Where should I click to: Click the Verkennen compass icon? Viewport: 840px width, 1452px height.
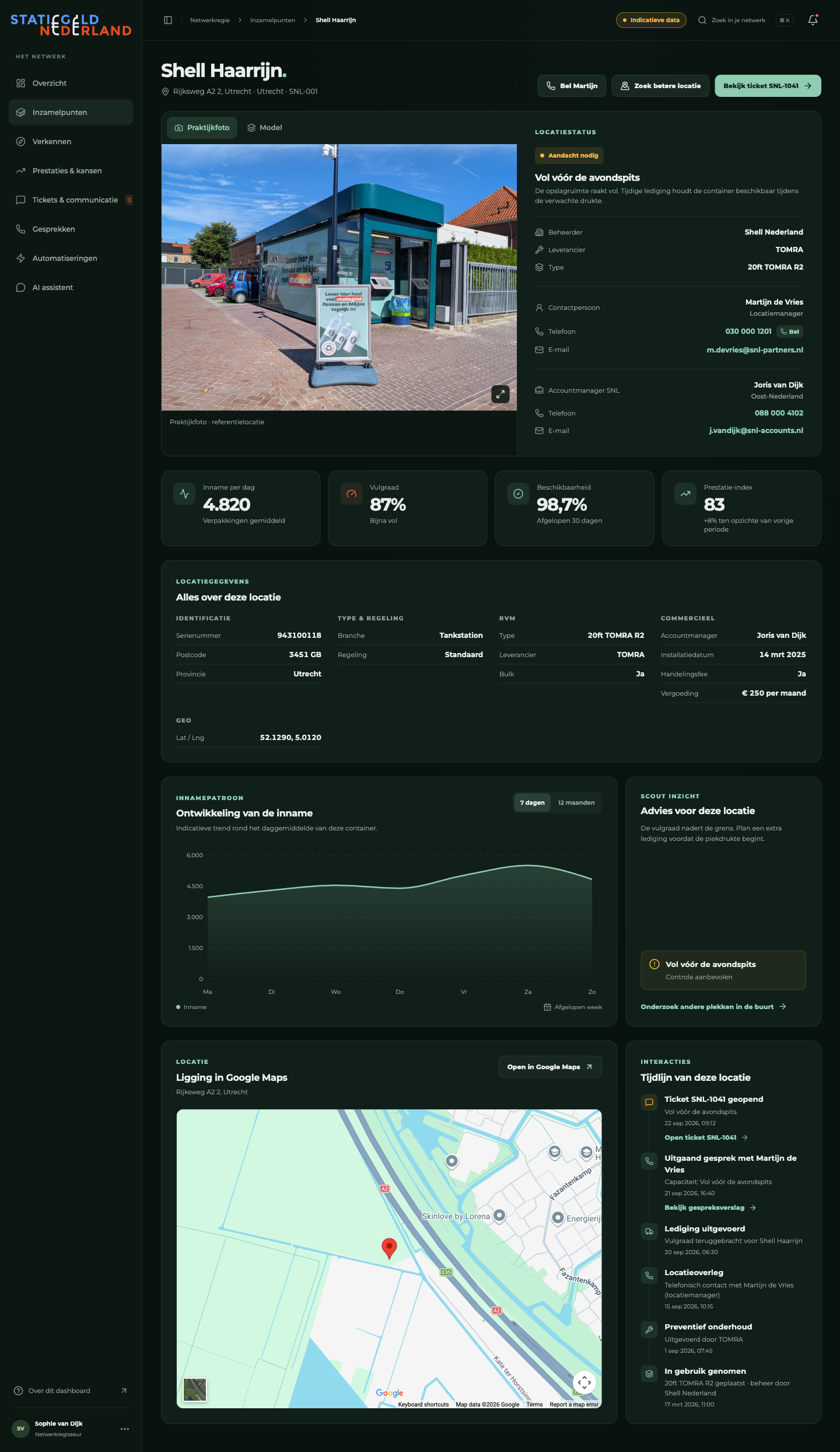click(21, 142)
